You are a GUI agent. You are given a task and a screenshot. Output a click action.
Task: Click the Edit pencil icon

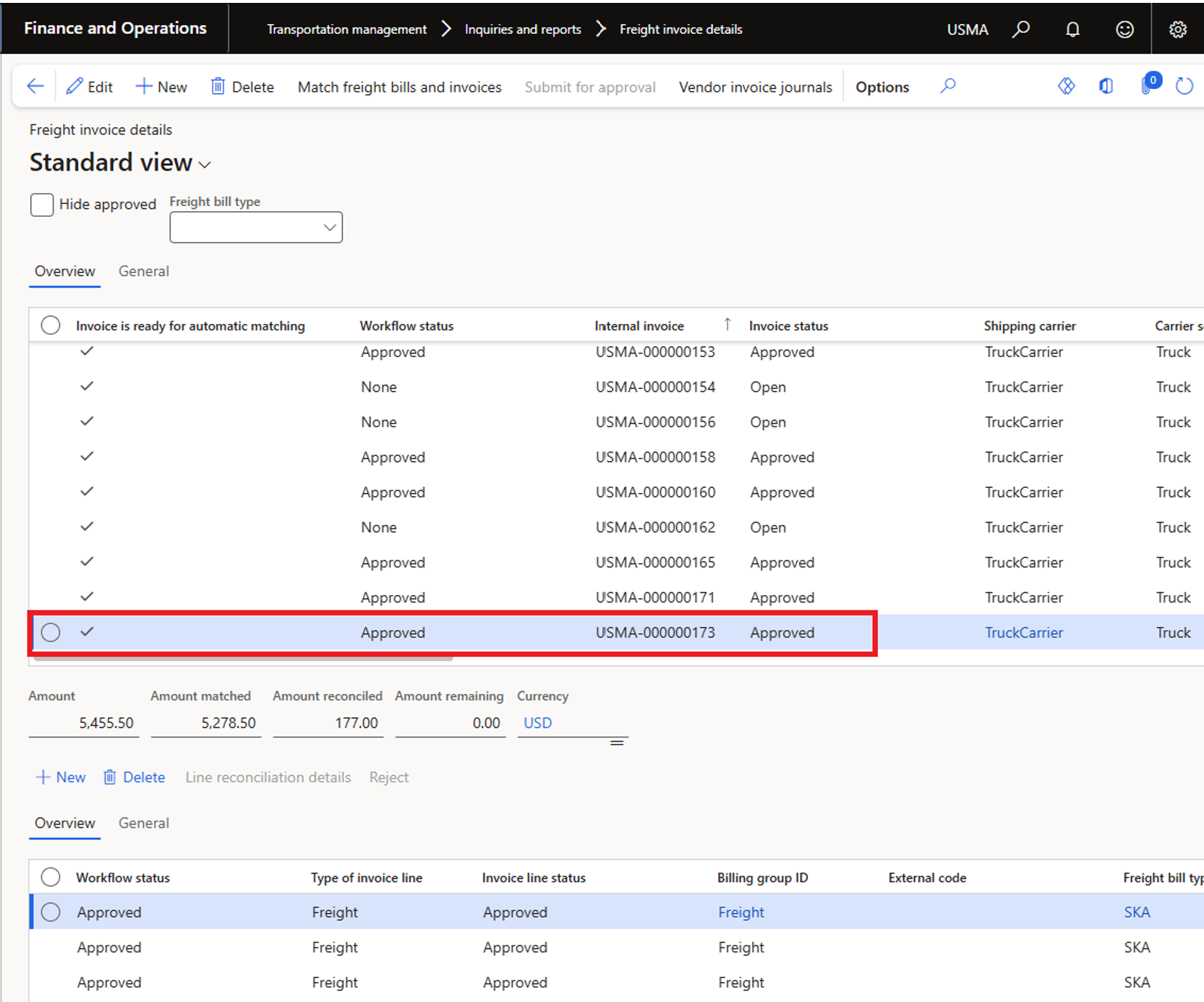coord(74,87)
